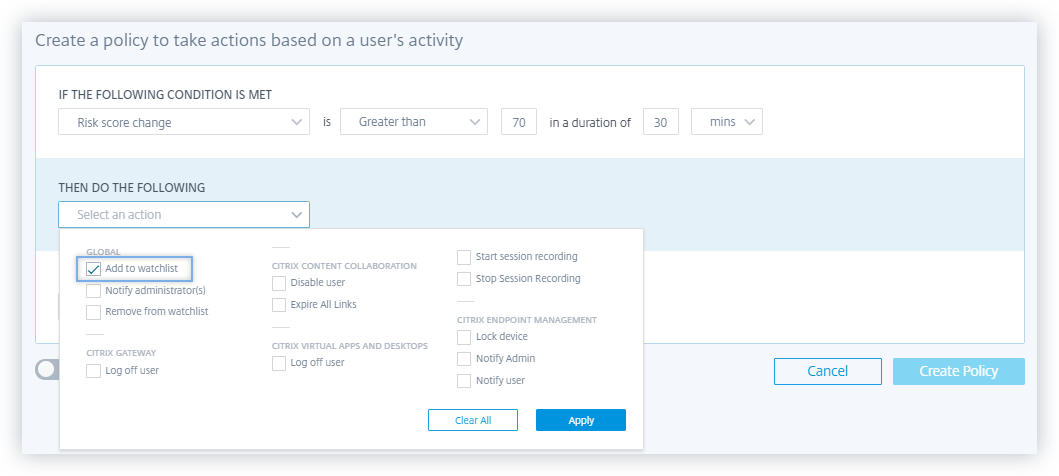Click the Apply button
1059x476 pixels.
pyautogui.click(x=581, y=420)
